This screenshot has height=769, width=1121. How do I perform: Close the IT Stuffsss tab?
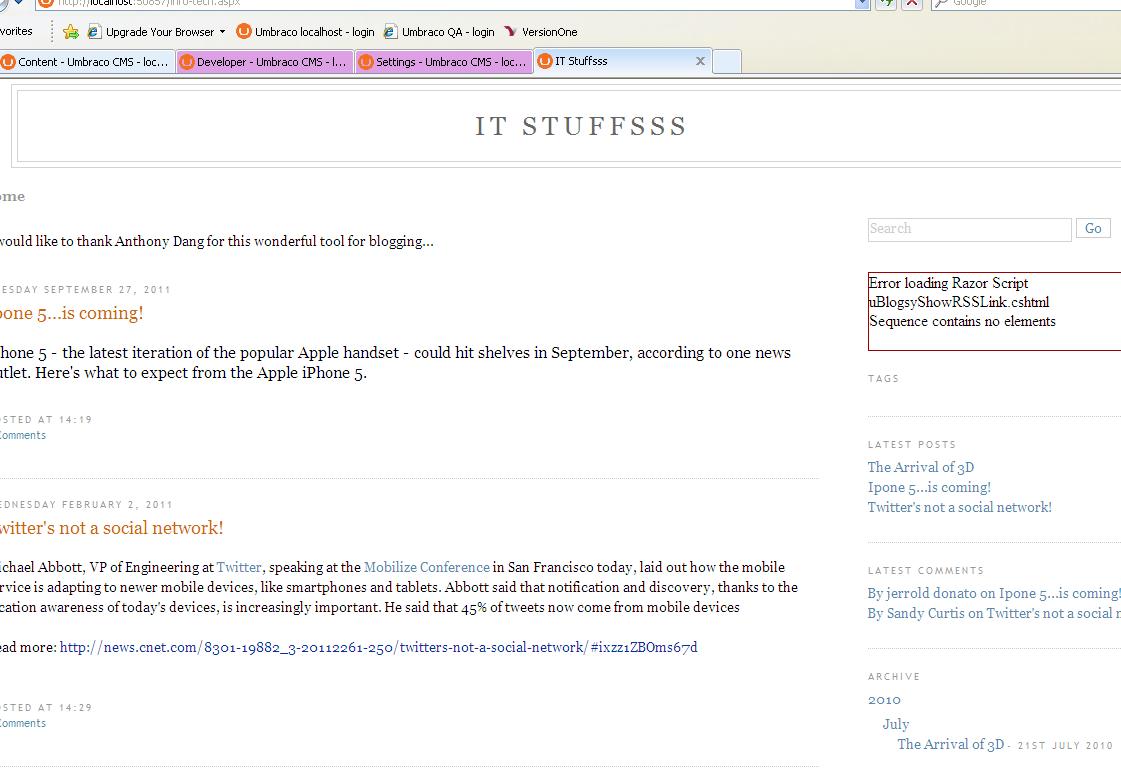[x=701, y=61]
